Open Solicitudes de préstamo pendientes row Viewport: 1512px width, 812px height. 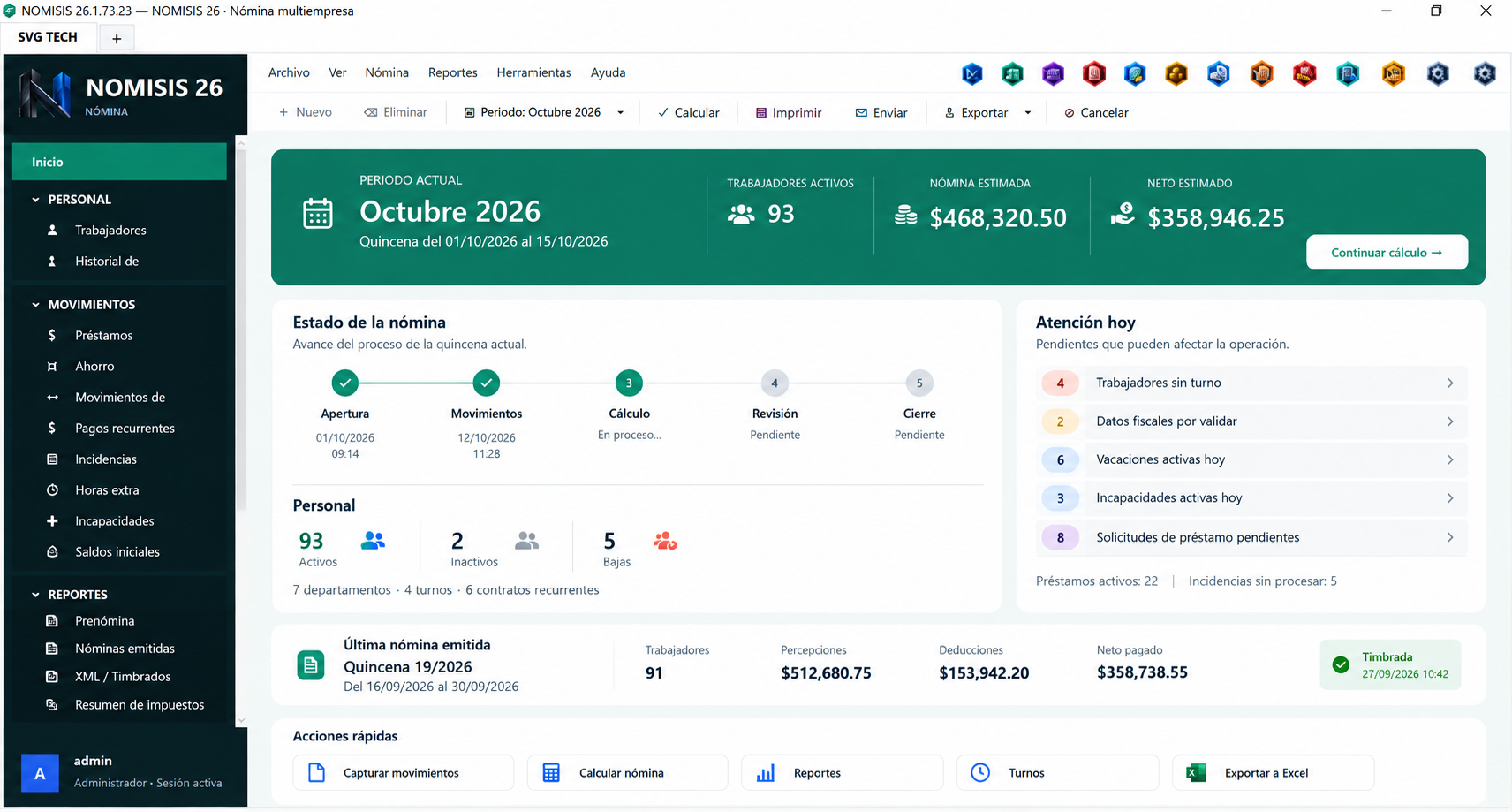pos(1251,537)
